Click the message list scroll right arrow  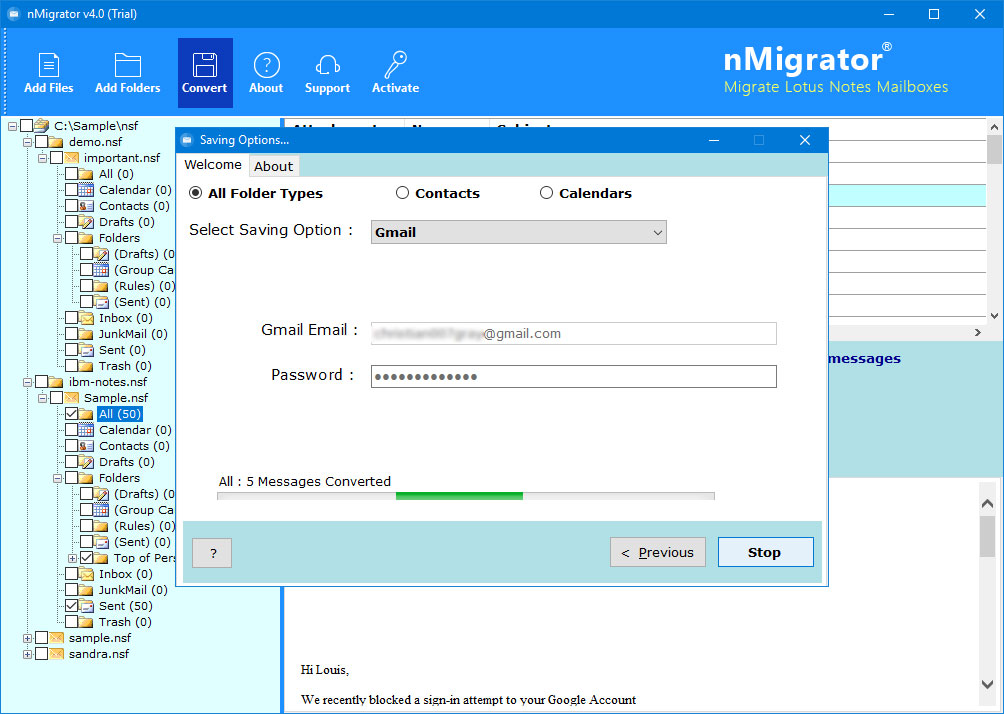click(978, 332)
